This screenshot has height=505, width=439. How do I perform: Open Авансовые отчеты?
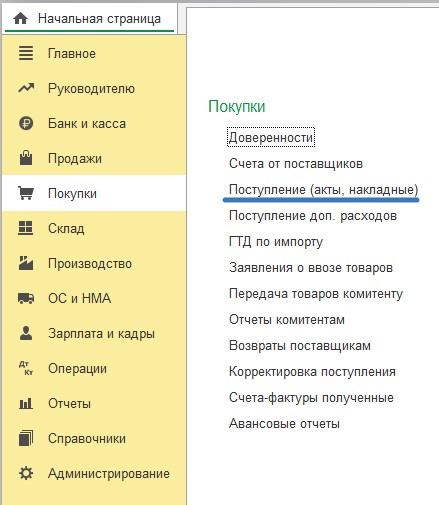point(284,423)
